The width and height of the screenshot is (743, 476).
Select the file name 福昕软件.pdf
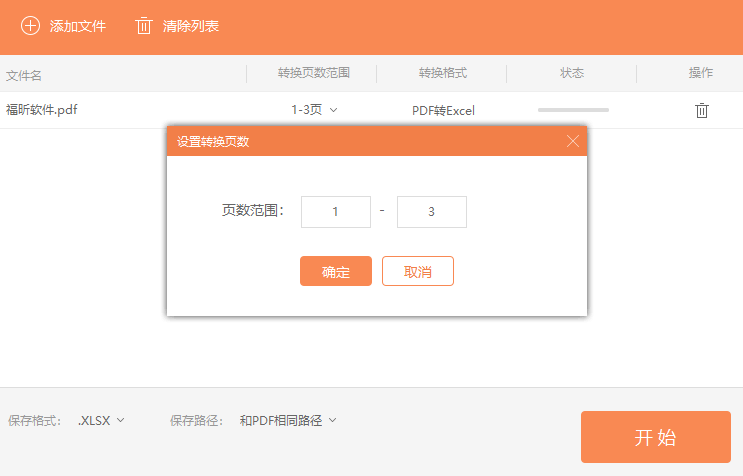click(42, 110)
